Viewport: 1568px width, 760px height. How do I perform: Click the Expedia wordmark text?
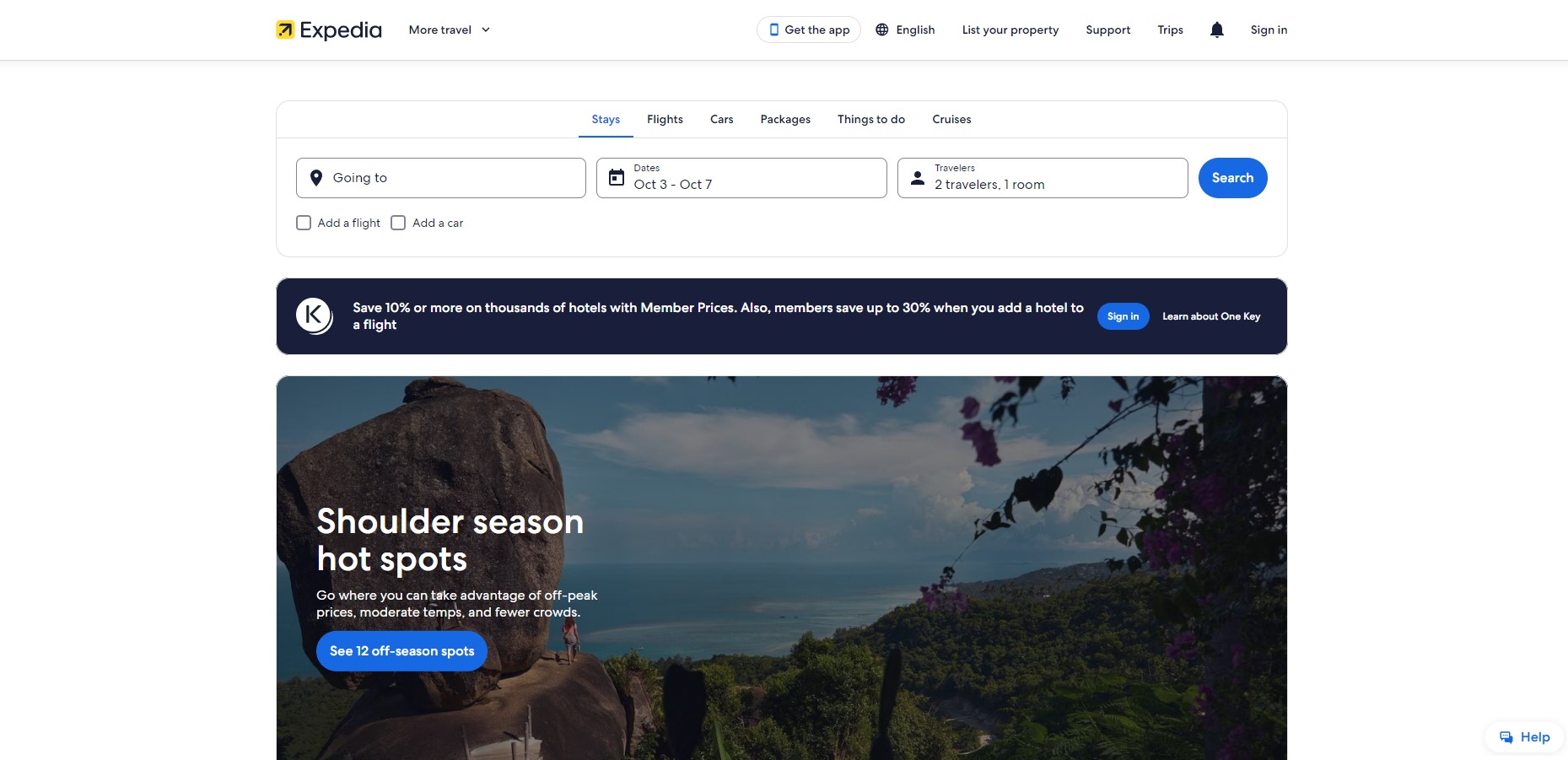coord(341,30)
